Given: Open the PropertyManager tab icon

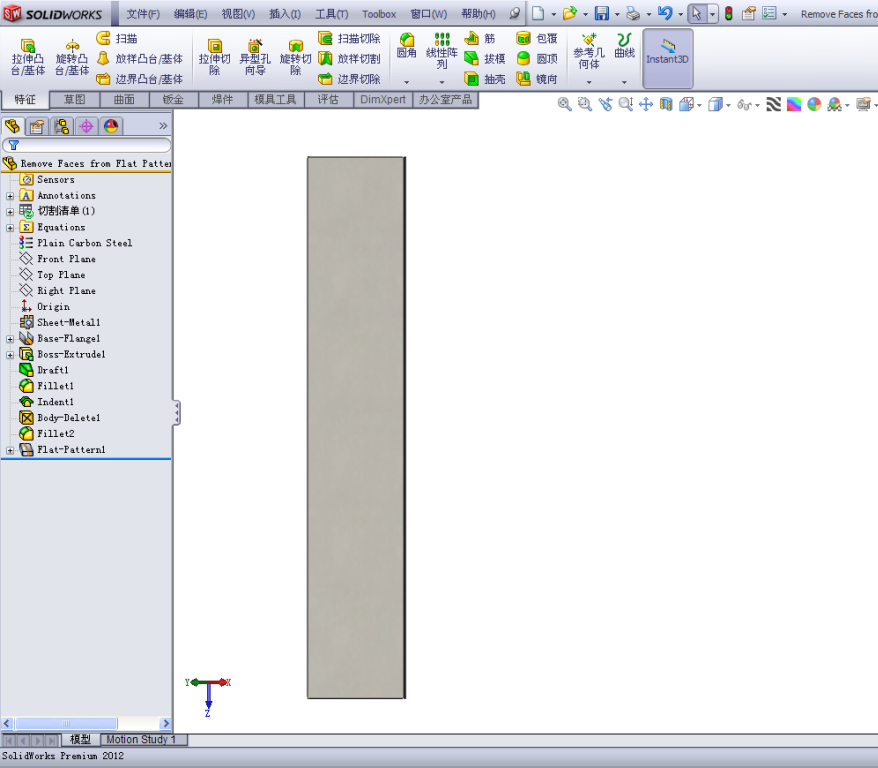Looking at the screenshot, I should 37,127.
